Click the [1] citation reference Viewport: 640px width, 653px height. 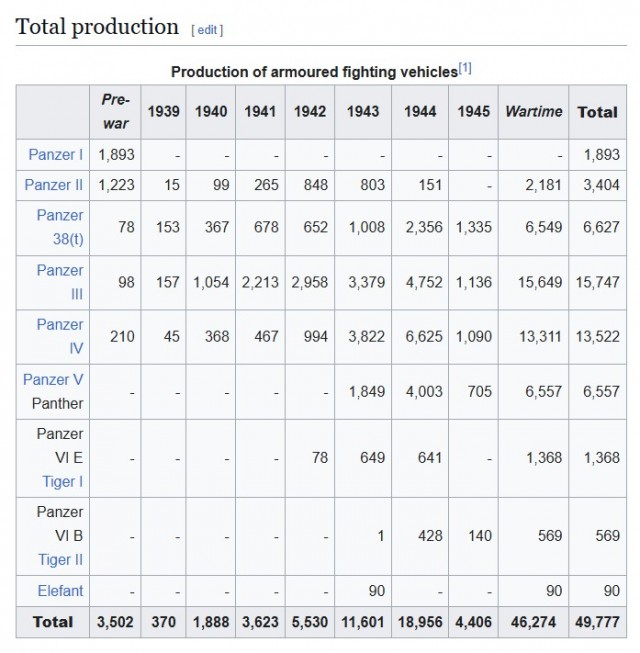[465, 68]
